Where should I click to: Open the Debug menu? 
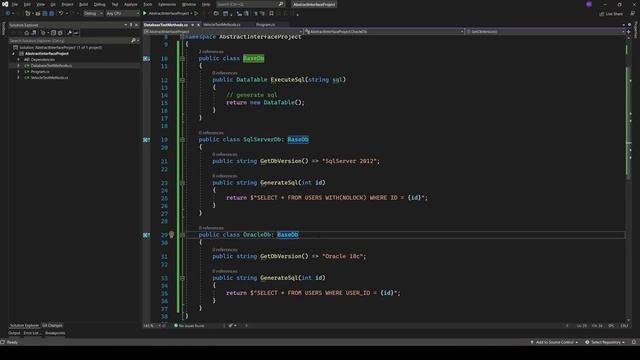point(100,4)
